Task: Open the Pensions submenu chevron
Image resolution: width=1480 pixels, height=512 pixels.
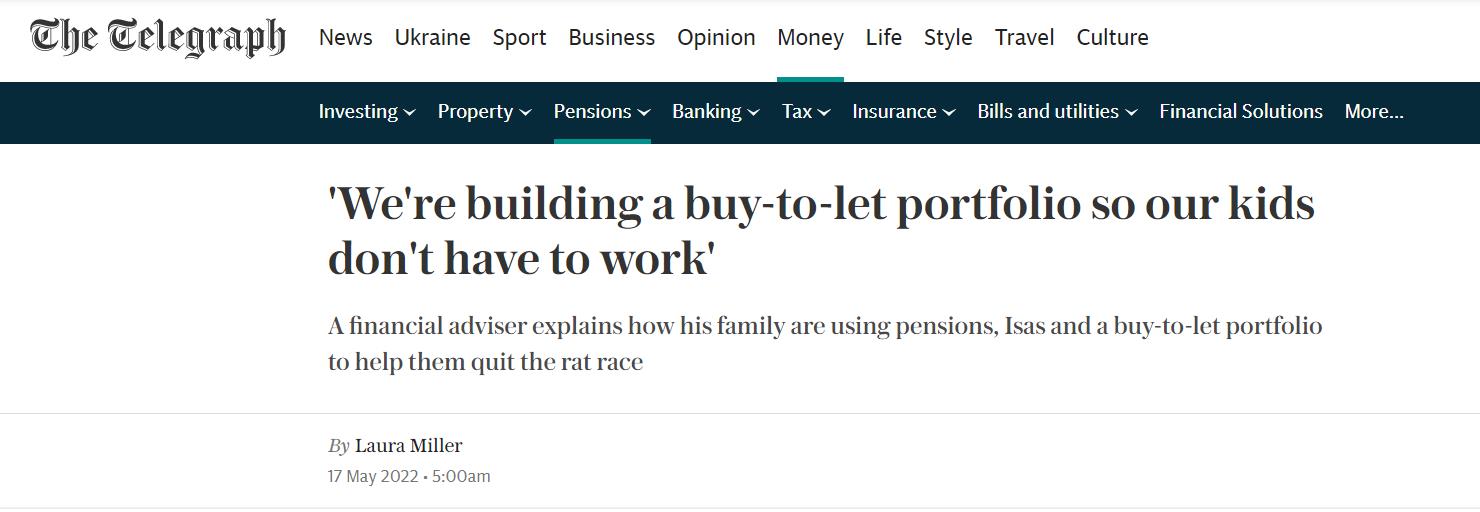Action: pos(644,113)
